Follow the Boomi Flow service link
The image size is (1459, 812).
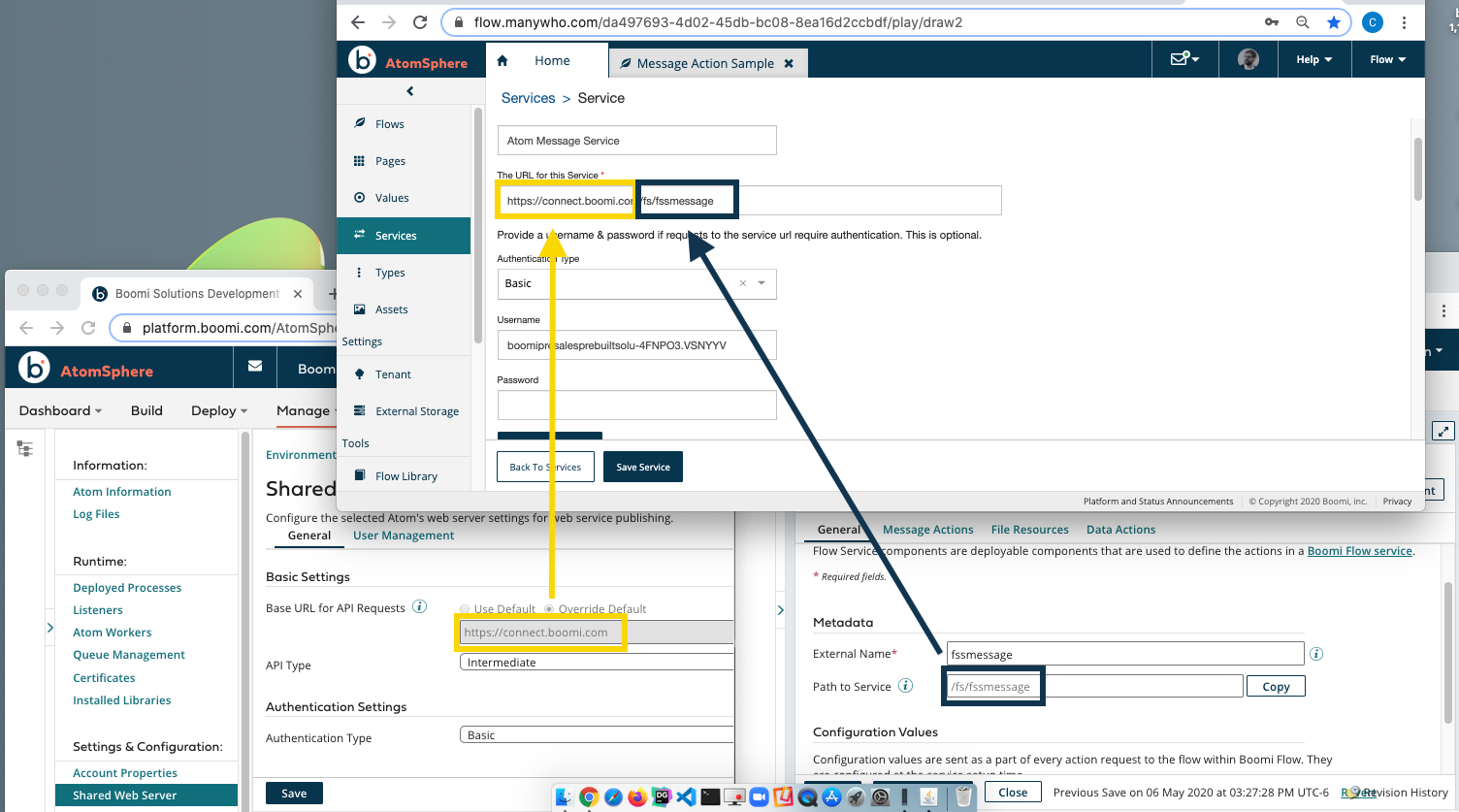pos(1359,551)
